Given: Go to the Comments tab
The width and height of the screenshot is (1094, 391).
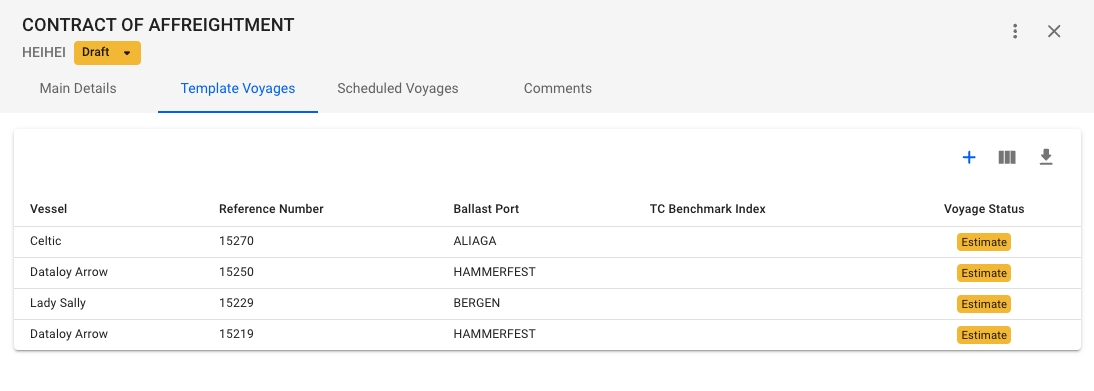Looking at the screenshot, I should (x=557, y=89).
